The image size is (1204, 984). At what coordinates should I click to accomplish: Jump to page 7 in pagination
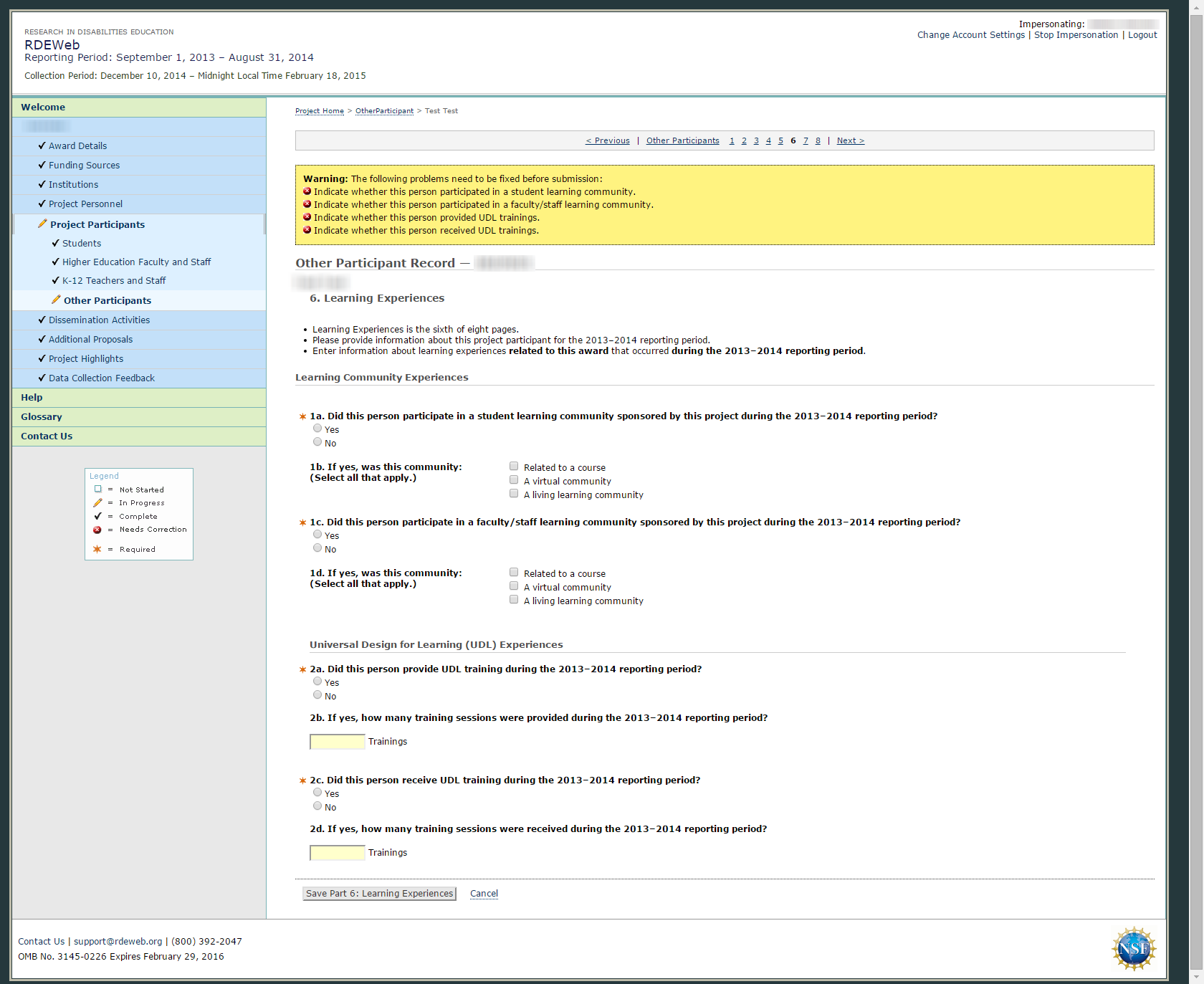806,140
